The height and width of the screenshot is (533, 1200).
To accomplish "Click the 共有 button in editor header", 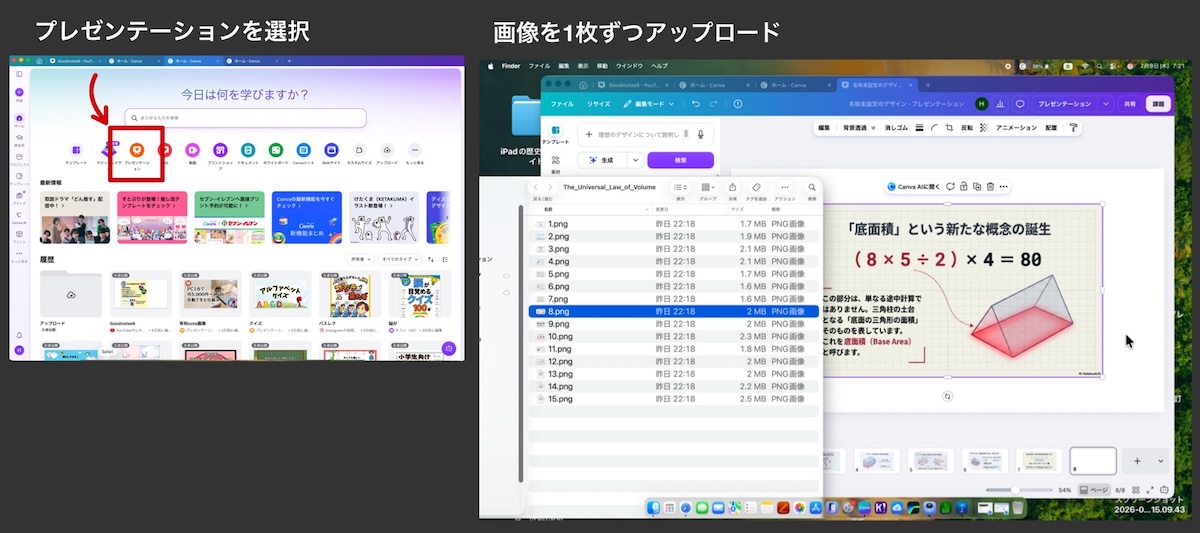I will pos(1130,103).
